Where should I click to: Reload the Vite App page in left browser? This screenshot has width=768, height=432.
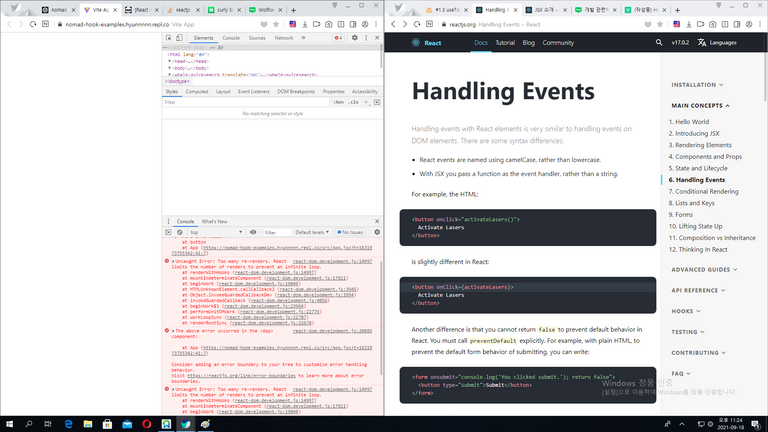[x=33, y=24]
